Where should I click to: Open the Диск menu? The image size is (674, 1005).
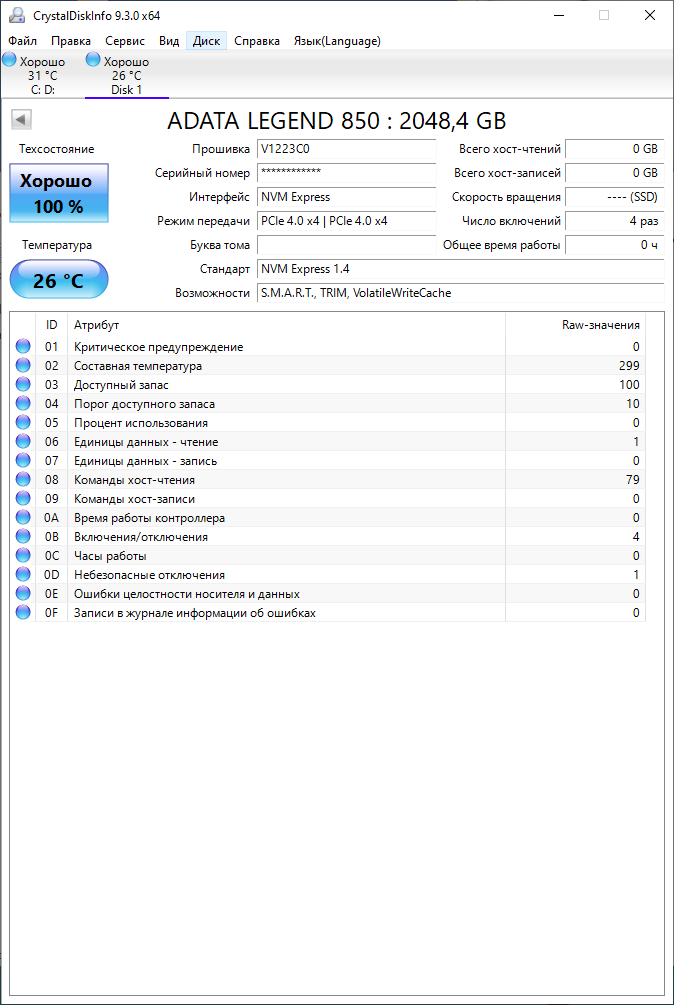click(x=206, y=41)
